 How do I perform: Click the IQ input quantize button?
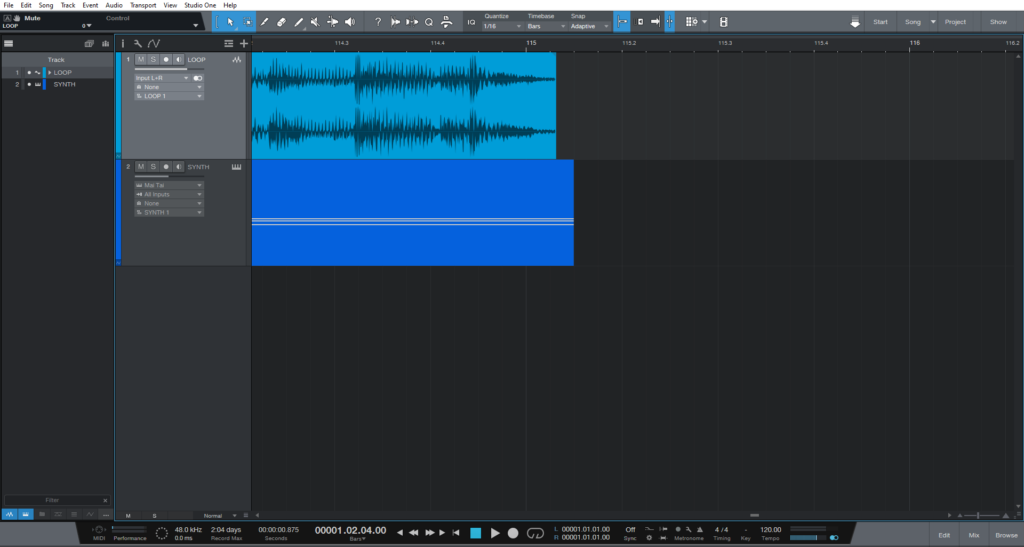coord(472,22)
